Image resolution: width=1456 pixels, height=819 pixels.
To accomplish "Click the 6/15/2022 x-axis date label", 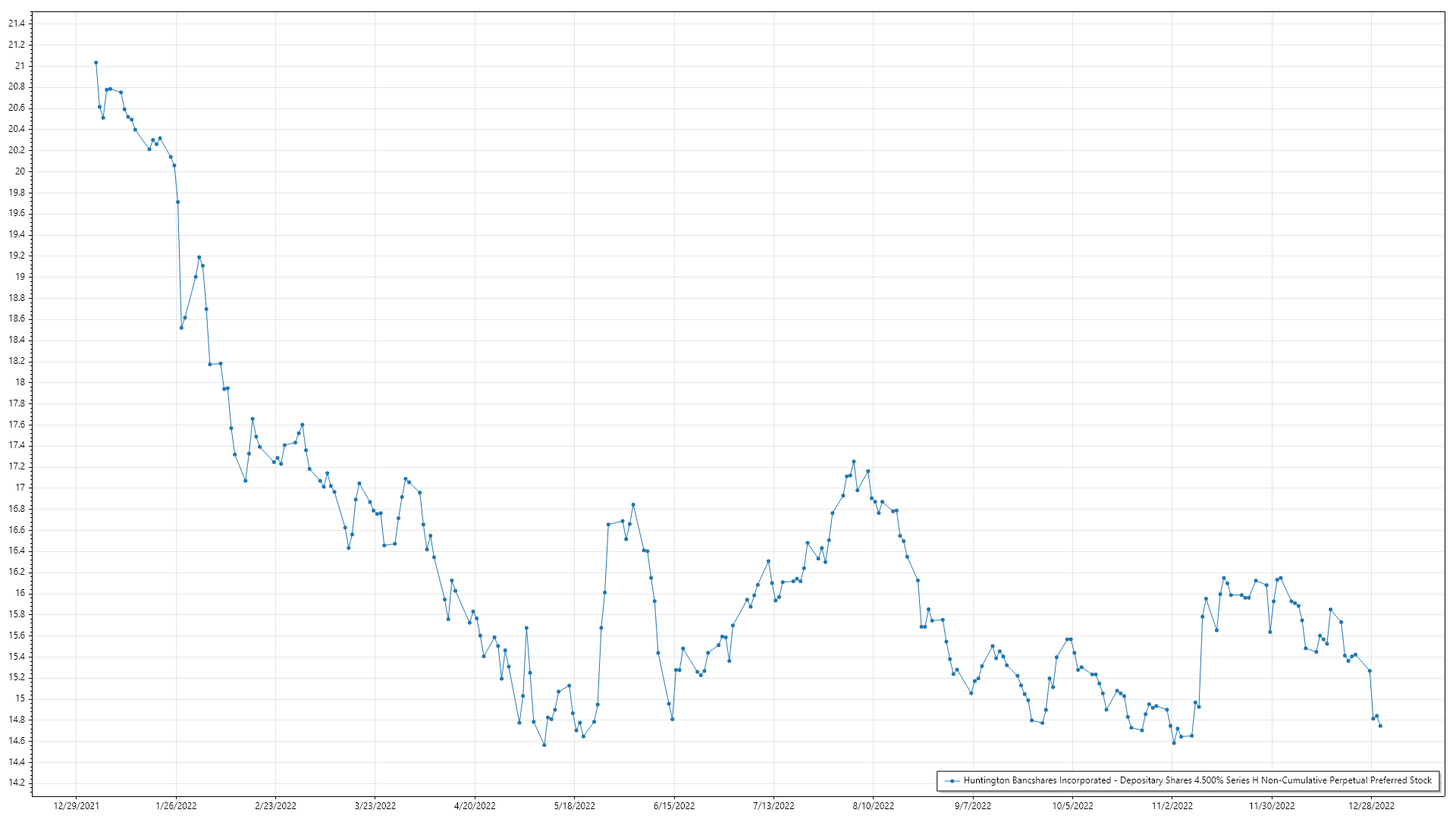I will tap(674, 806).
